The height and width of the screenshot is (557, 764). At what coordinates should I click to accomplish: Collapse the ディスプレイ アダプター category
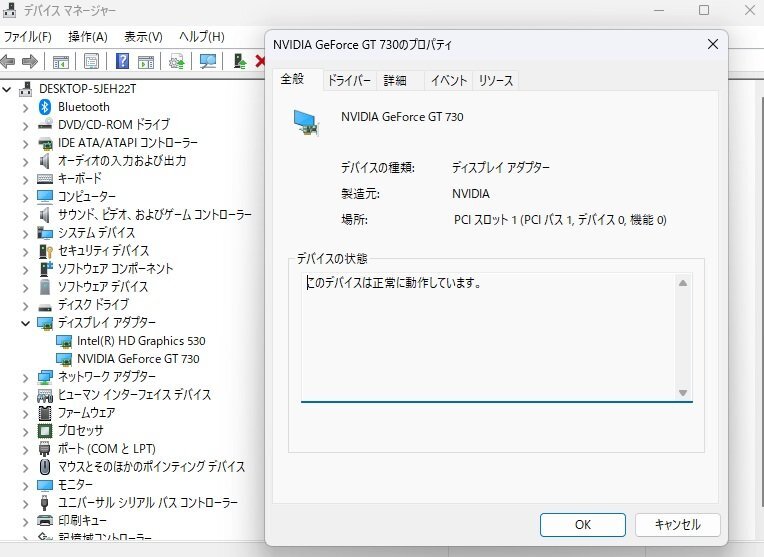click(x=25, y=323)
